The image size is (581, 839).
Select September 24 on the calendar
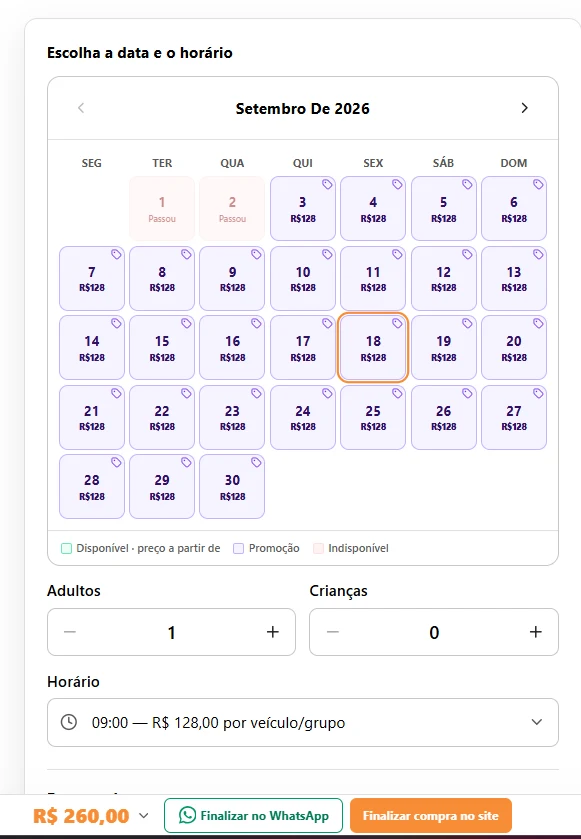coord(303,417)
